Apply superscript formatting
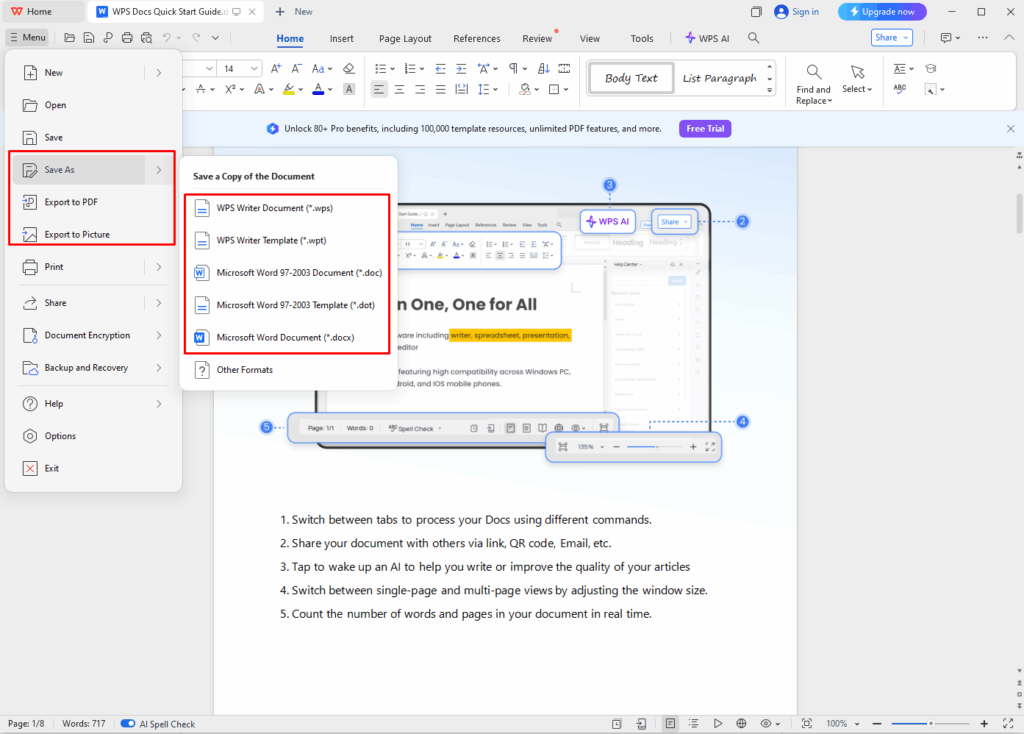Viewport: 1024px width, 734px height. point(231,89)
